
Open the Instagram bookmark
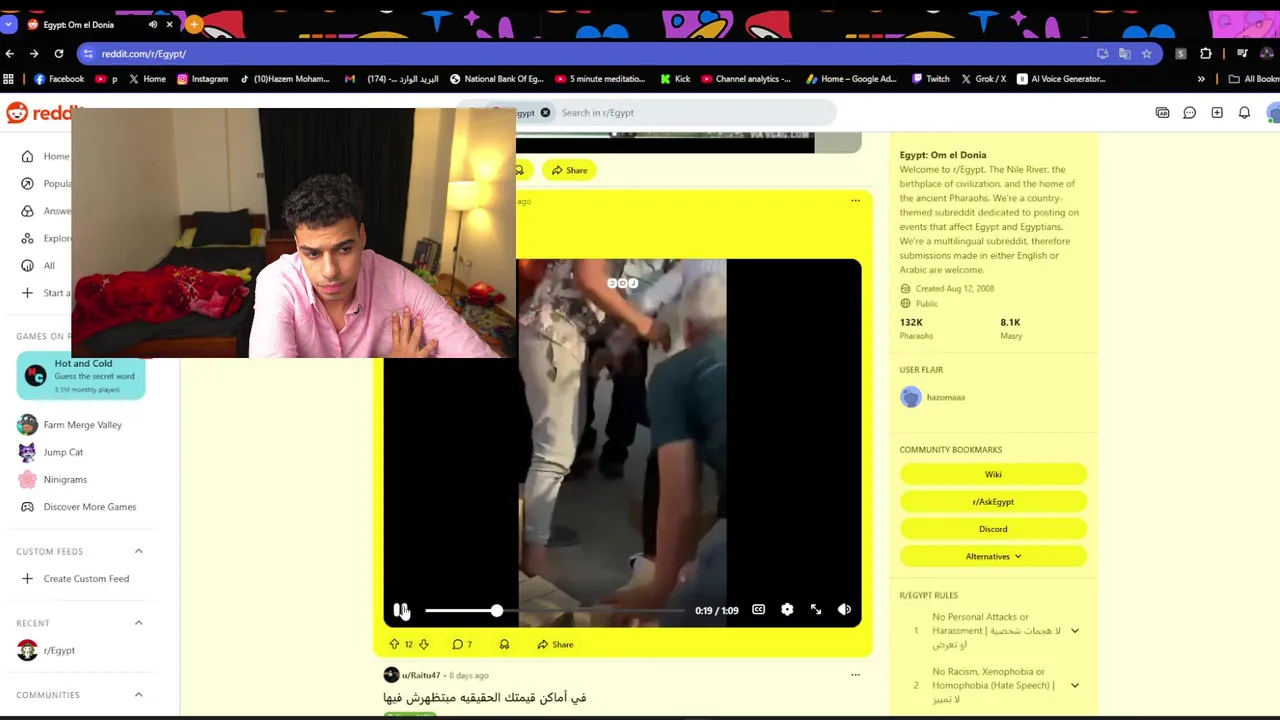pyautogui.click(x=203, y=79)
